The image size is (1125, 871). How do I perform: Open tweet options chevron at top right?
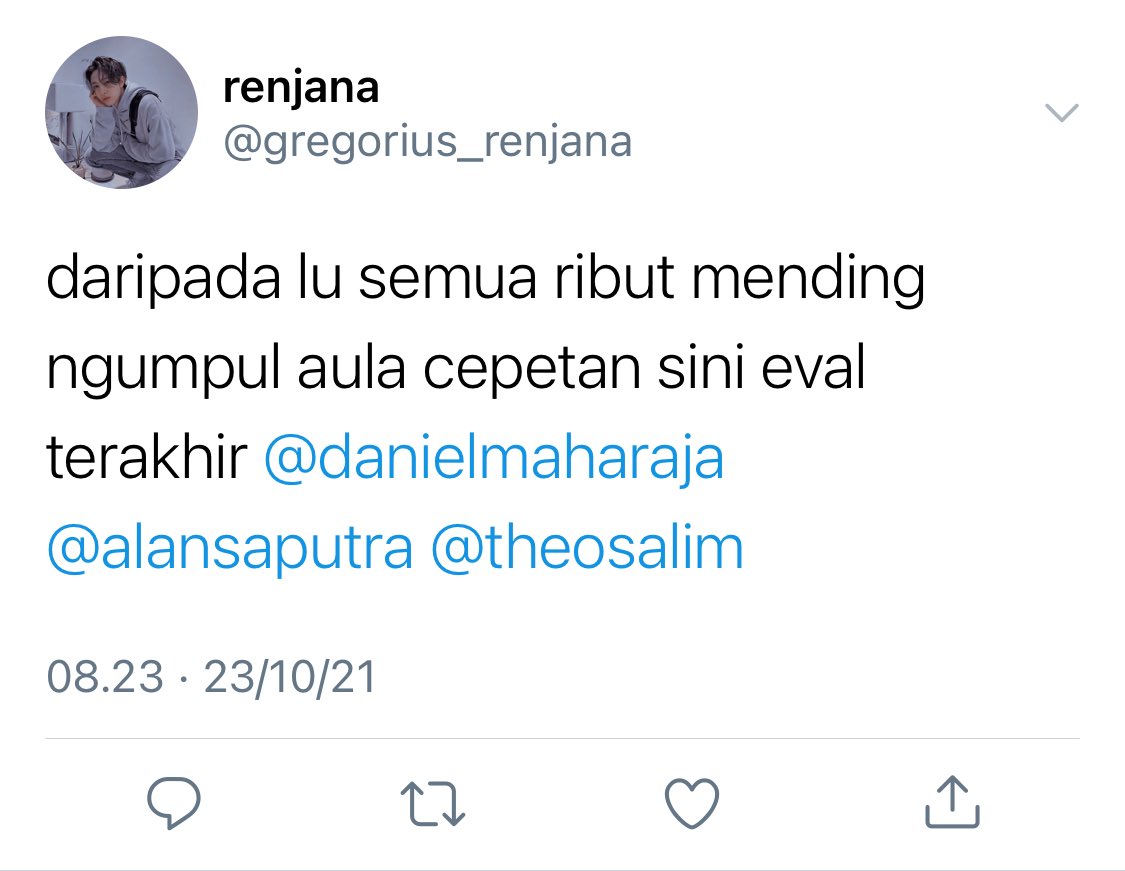(x=1061, y=113)
